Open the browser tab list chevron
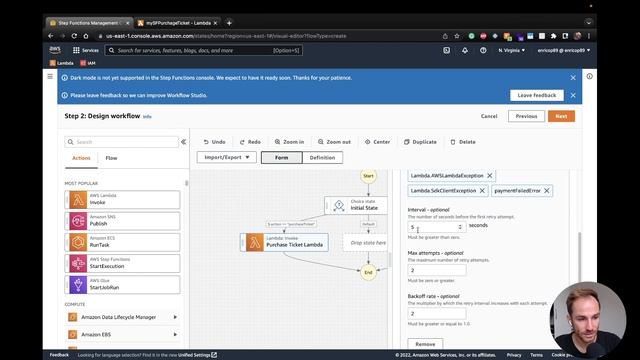The image size is (640, 360). [x=588, y=22]
